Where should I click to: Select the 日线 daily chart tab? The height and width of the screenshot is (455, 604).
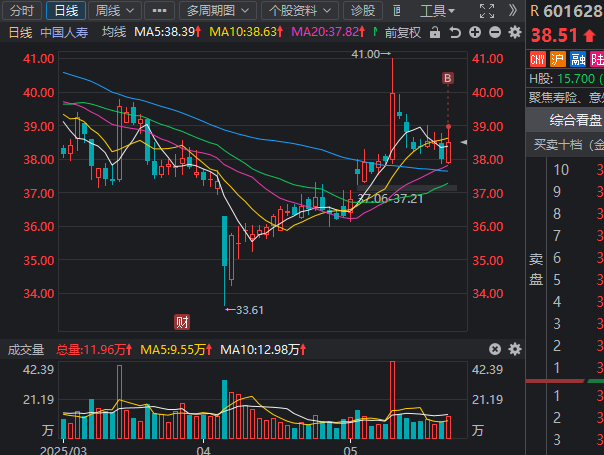pyautogui.click(x=65, y=11)
